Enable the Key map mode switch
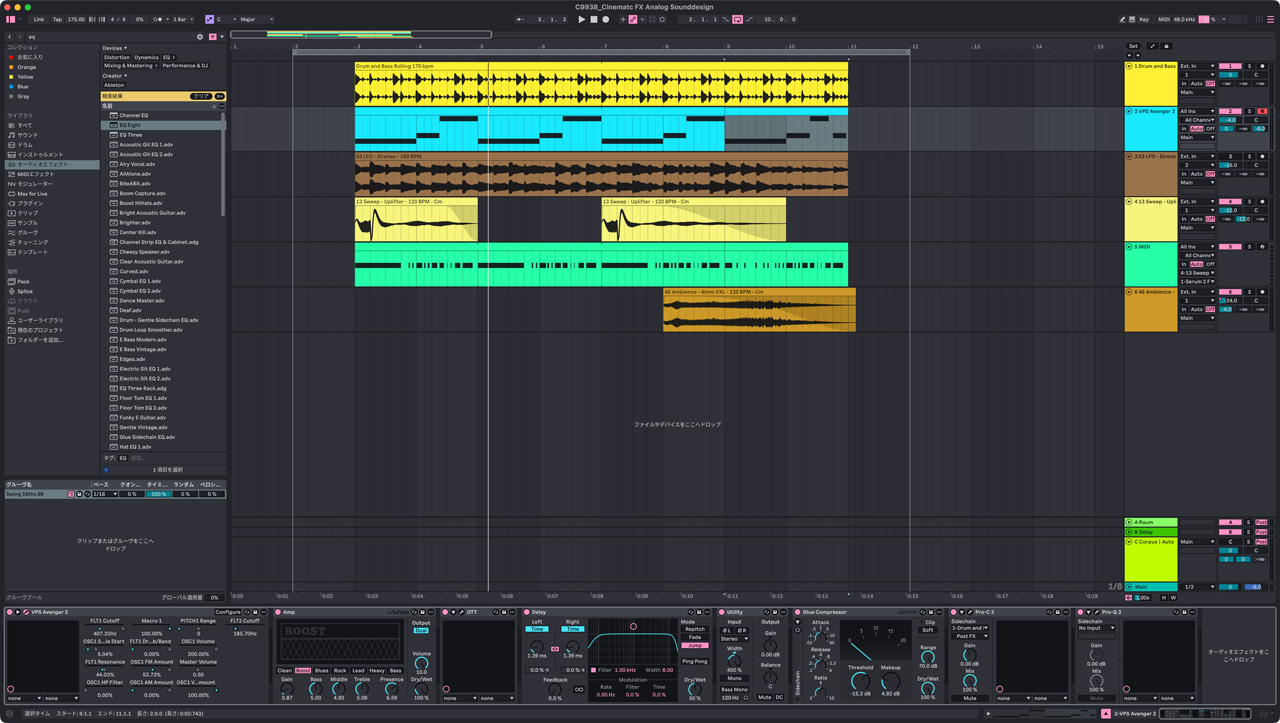Viewport: 1280px width, 723px height. click(x=1144, y=19)
